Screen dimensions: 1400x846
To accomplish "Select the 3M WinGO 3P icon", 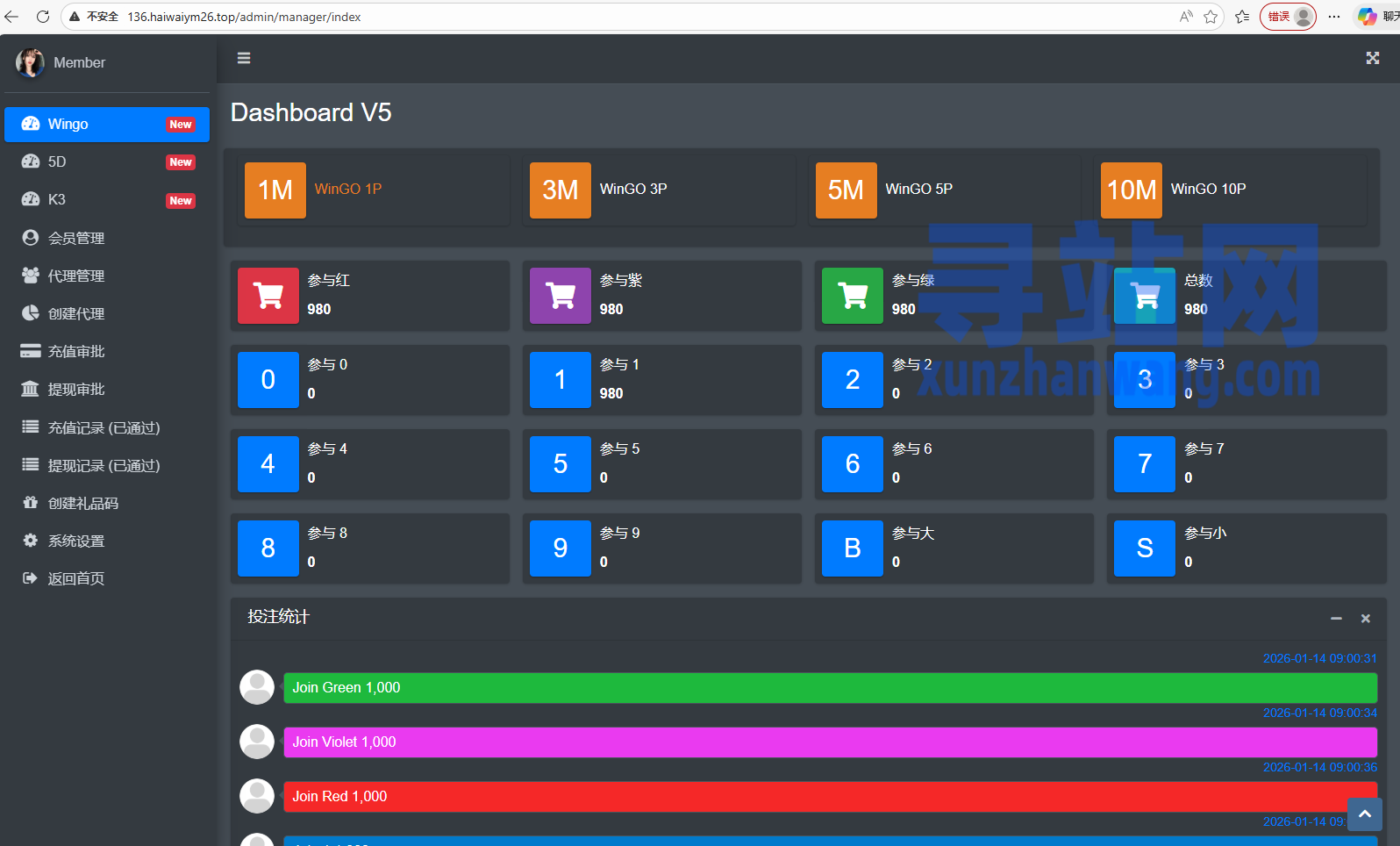I will [x=560, y=190].
